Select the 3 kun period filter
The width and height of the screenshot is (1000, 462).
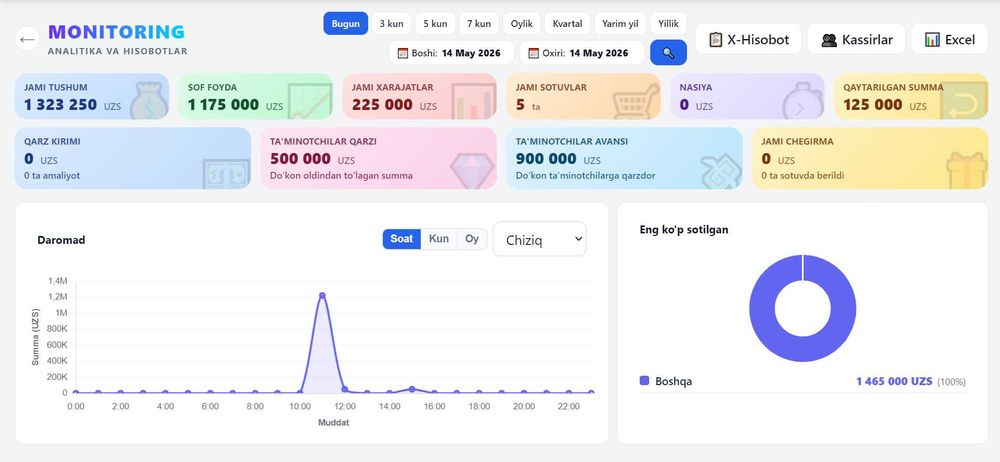click(392, 24)
